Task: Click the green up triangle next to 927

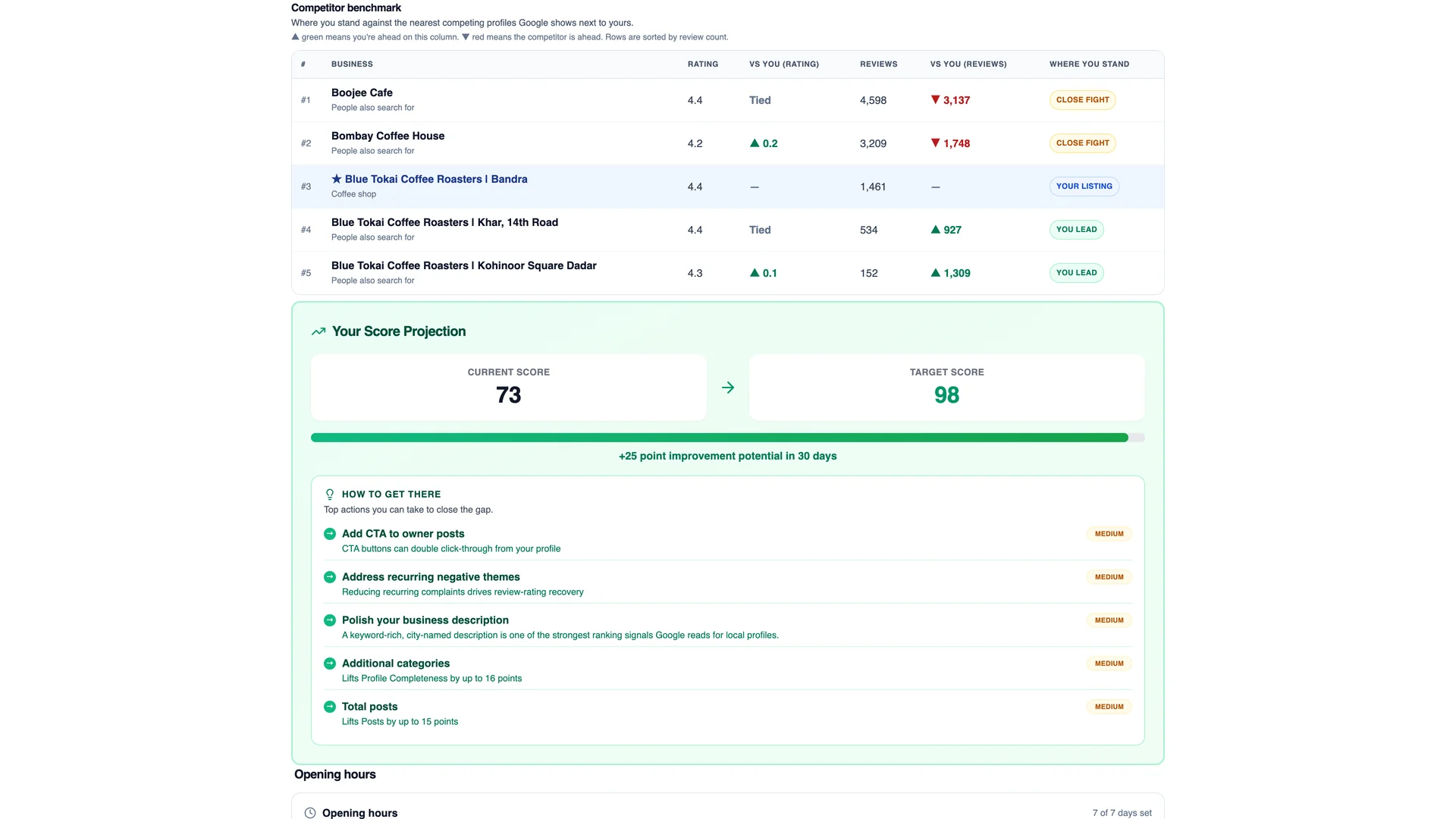Action: [x=935, y=229]
